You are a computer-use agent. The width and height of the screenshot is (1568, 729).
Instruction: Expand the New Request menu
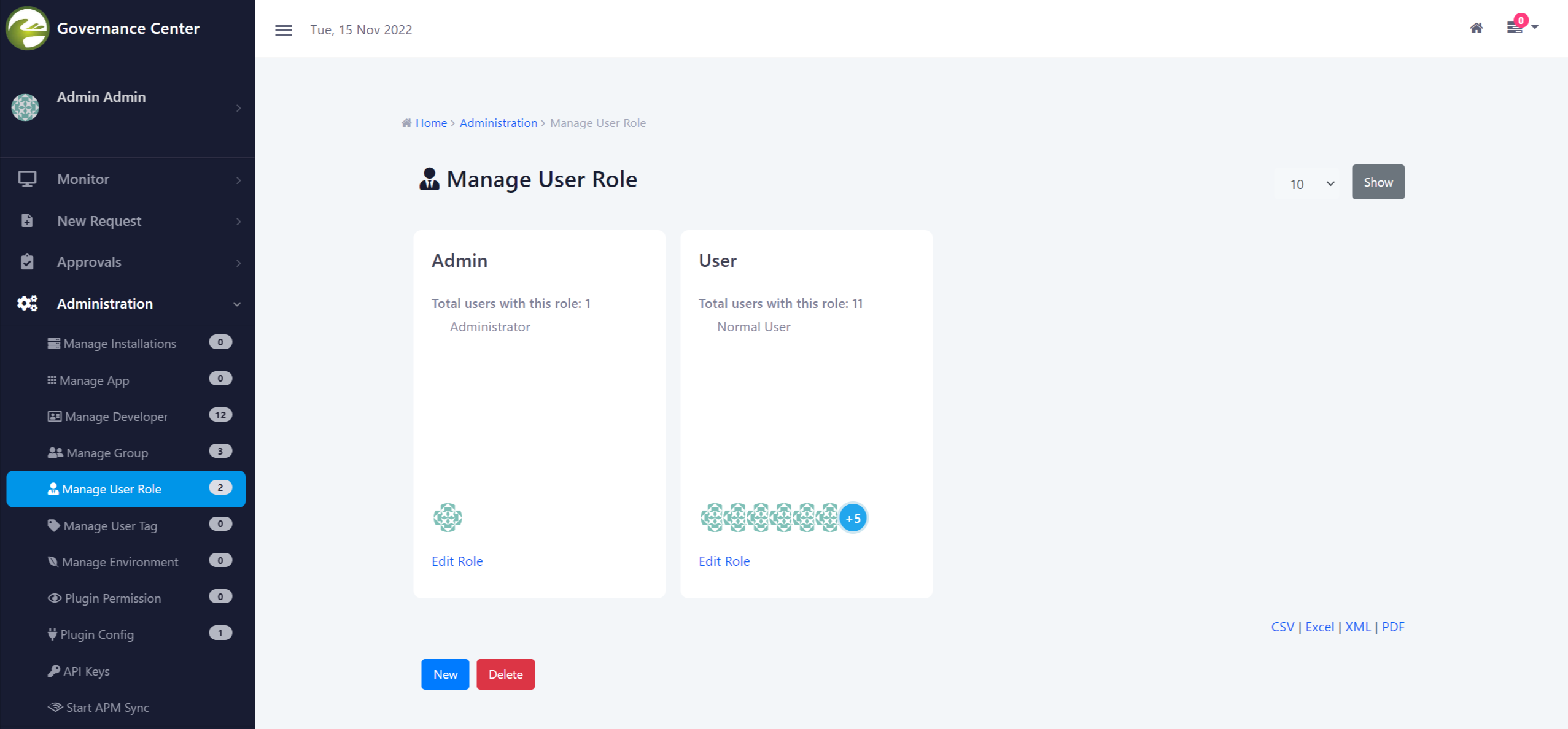pos(238,221)
